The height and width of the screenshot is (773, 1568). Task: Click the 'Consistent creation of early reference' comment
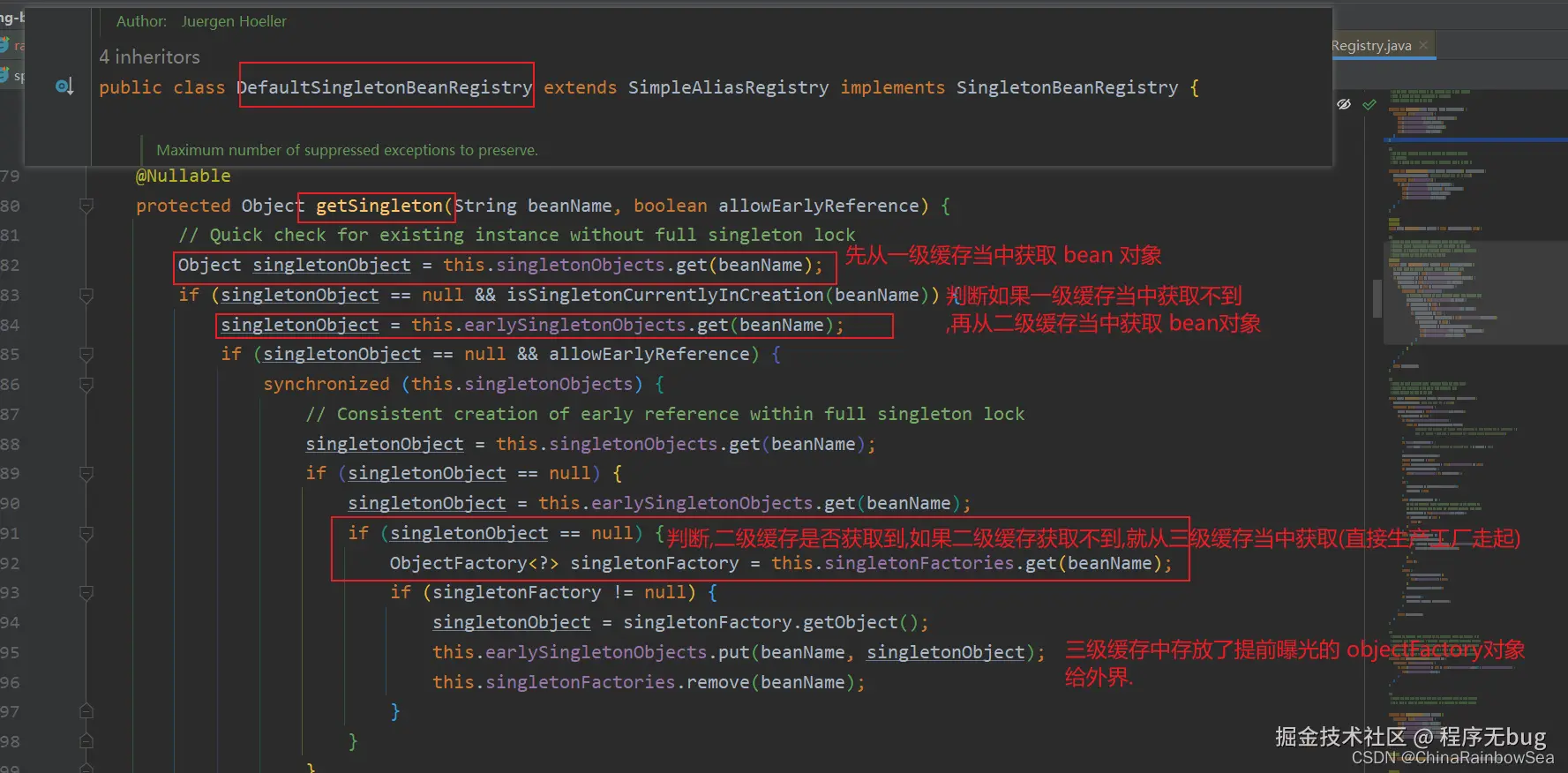pyautogui.click(x=665, y=414)
